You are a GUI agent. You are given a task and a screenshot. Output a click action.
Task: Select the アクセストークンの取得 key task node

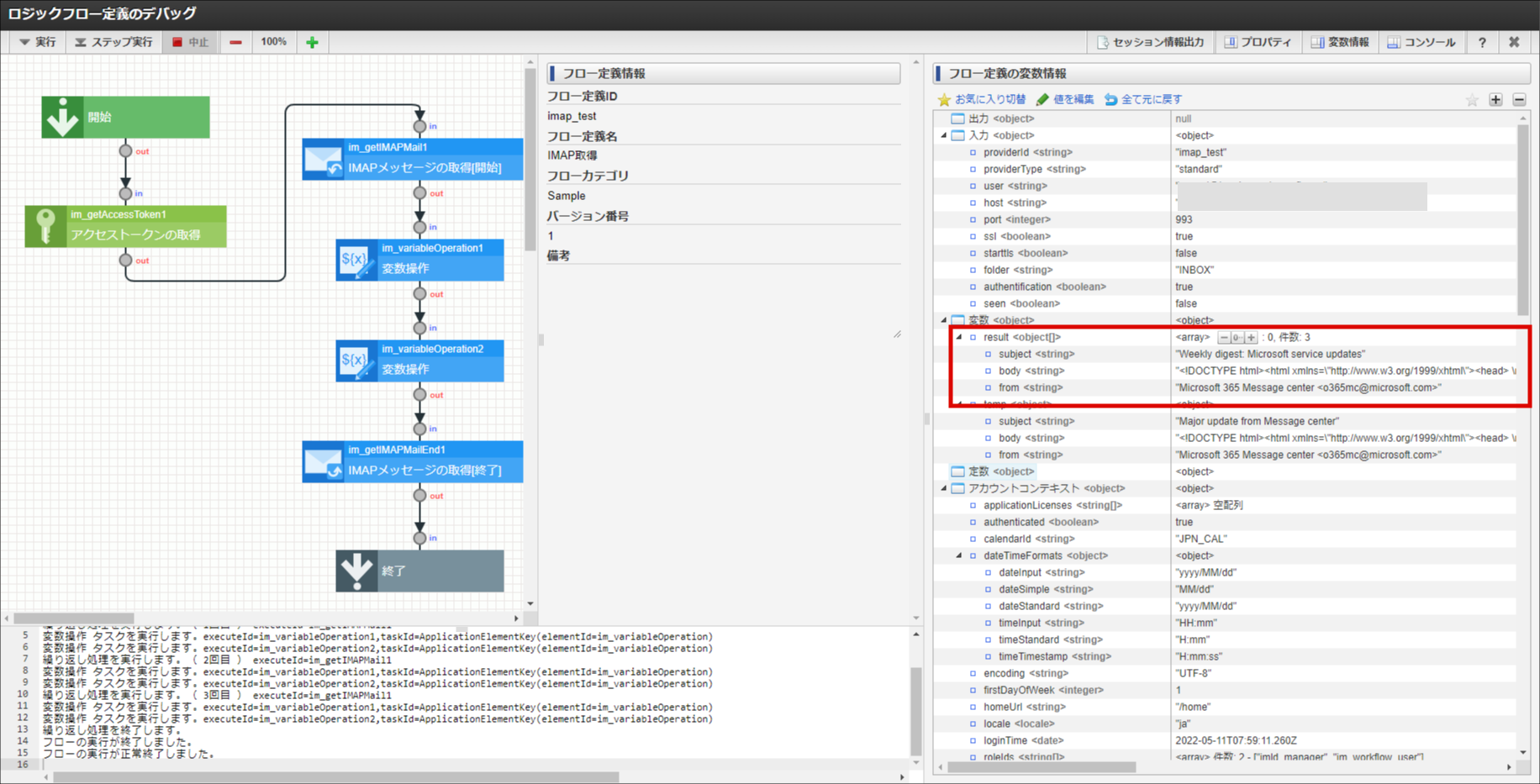pyautogui.click(x=126, y=227)
